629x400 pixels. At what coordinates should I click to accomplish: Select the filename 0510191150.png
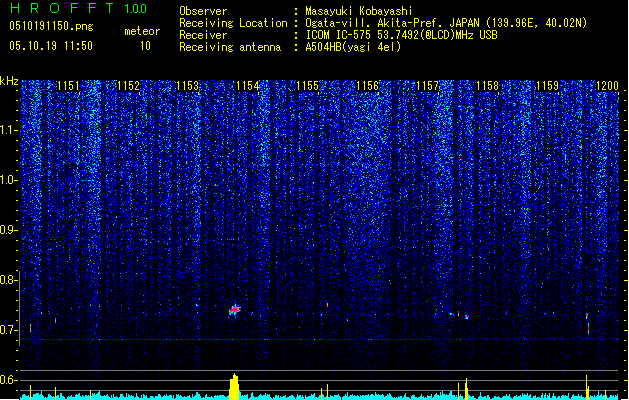[51, 27]
